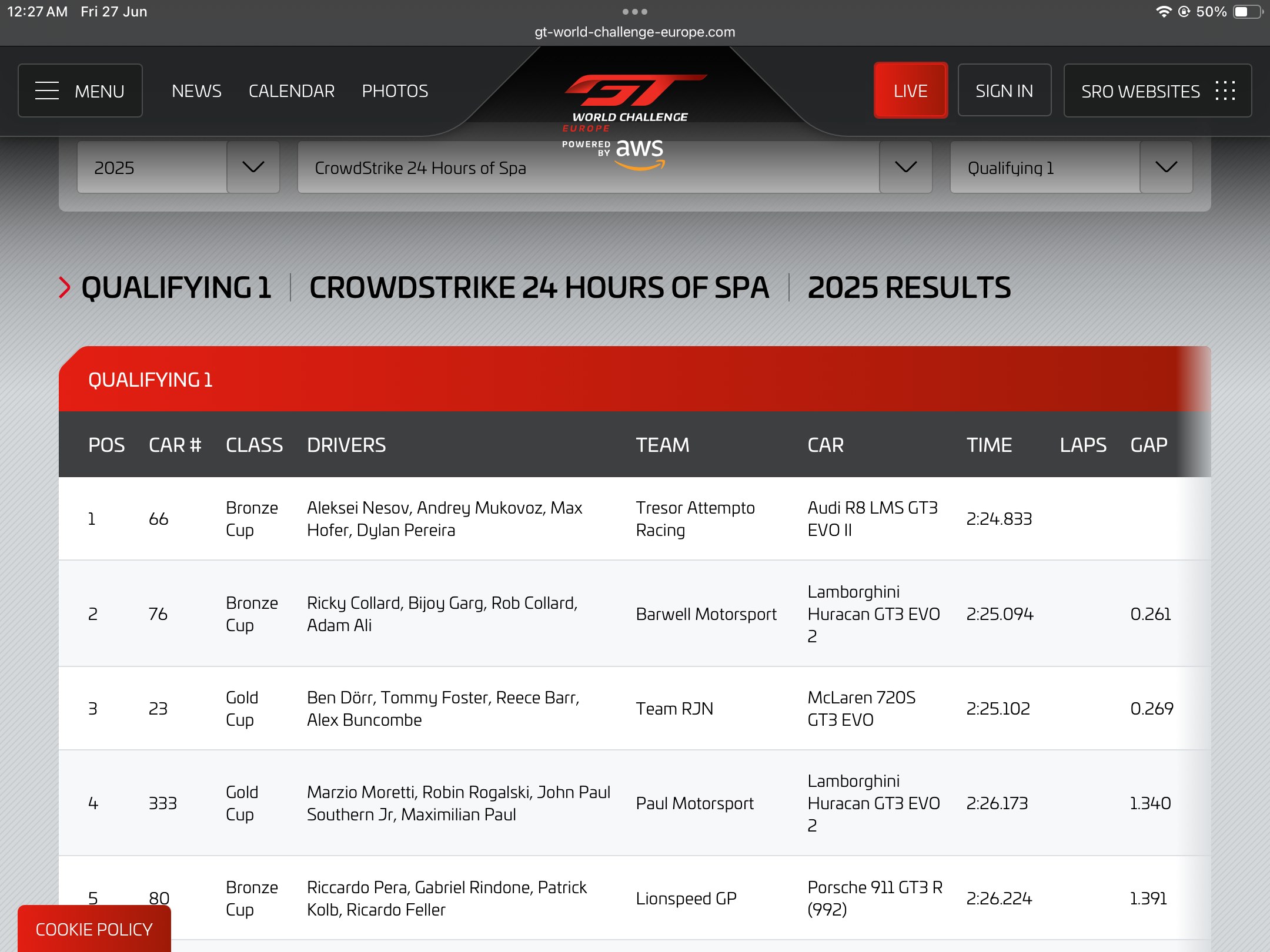Click the Ben Dörr drivers entry
Image resolution: width=1270 pixels, height=952 pixels.
pos(443,709)
